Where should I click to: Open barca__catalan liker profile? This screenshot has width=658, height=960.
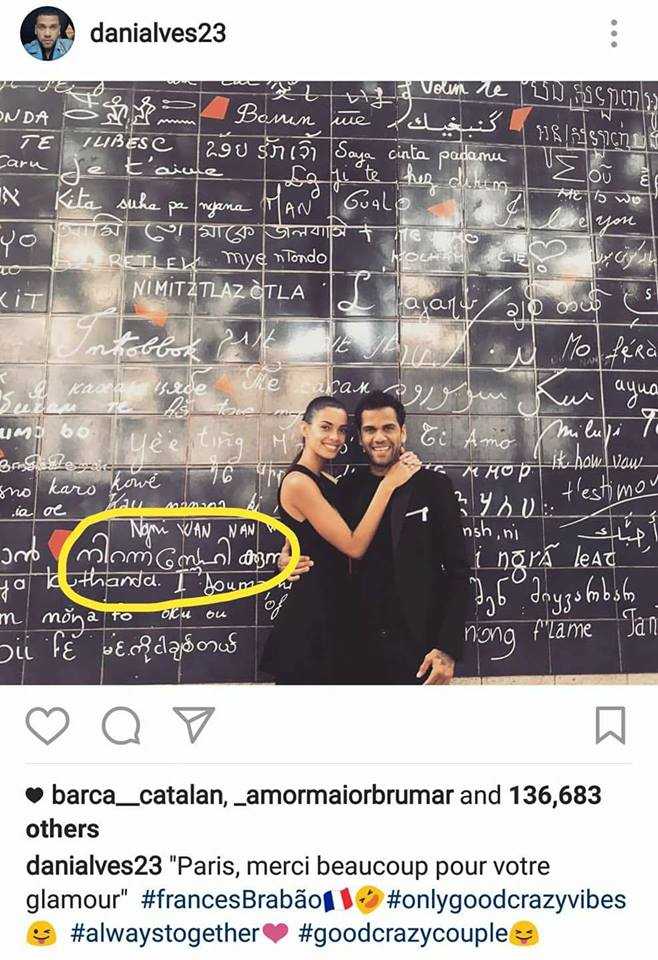(x=136, y=795)
